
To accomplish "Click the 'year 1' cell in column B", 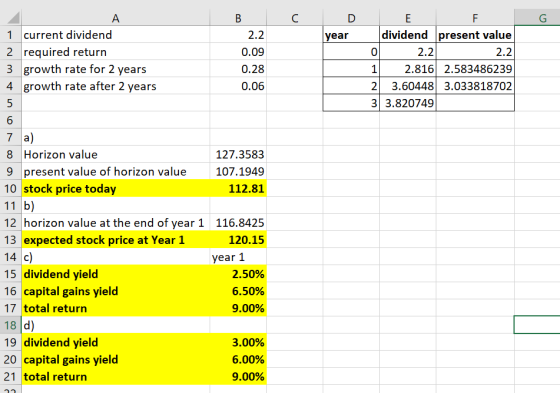I will 238,257.
